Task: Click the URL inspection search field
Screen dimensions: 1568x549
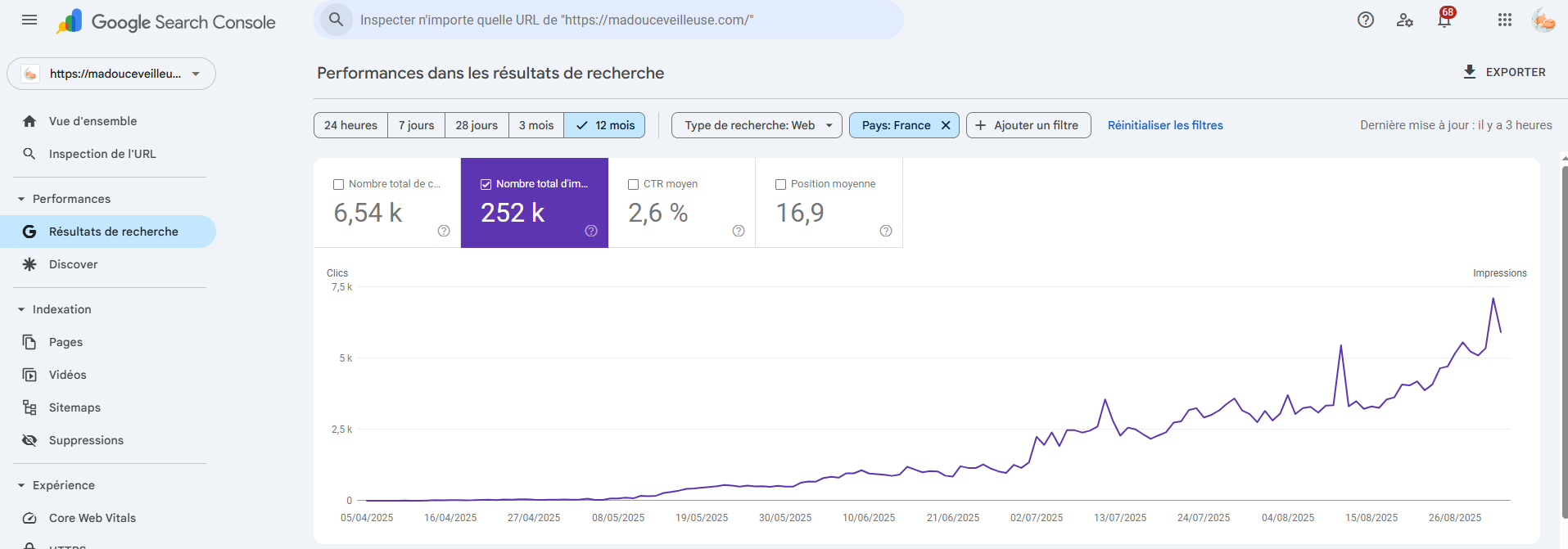Action: point(608,20)
